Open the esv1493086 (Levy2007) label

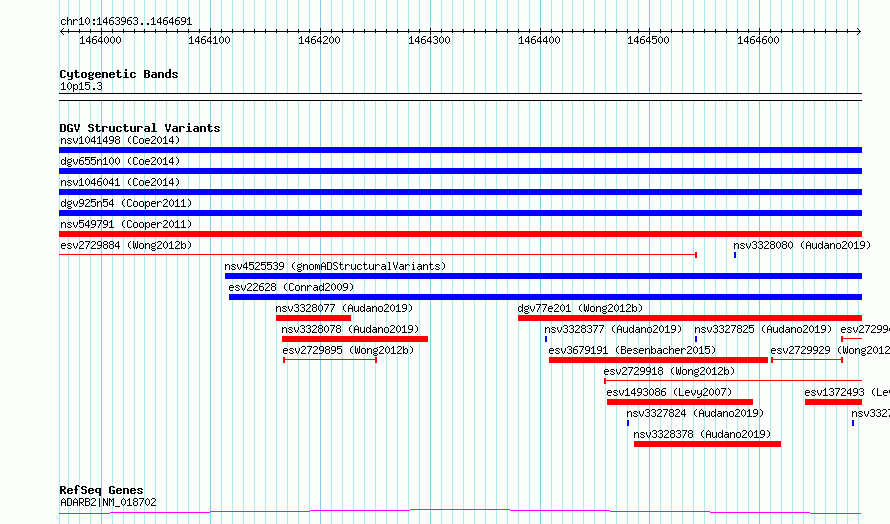(x=669, y=392)
